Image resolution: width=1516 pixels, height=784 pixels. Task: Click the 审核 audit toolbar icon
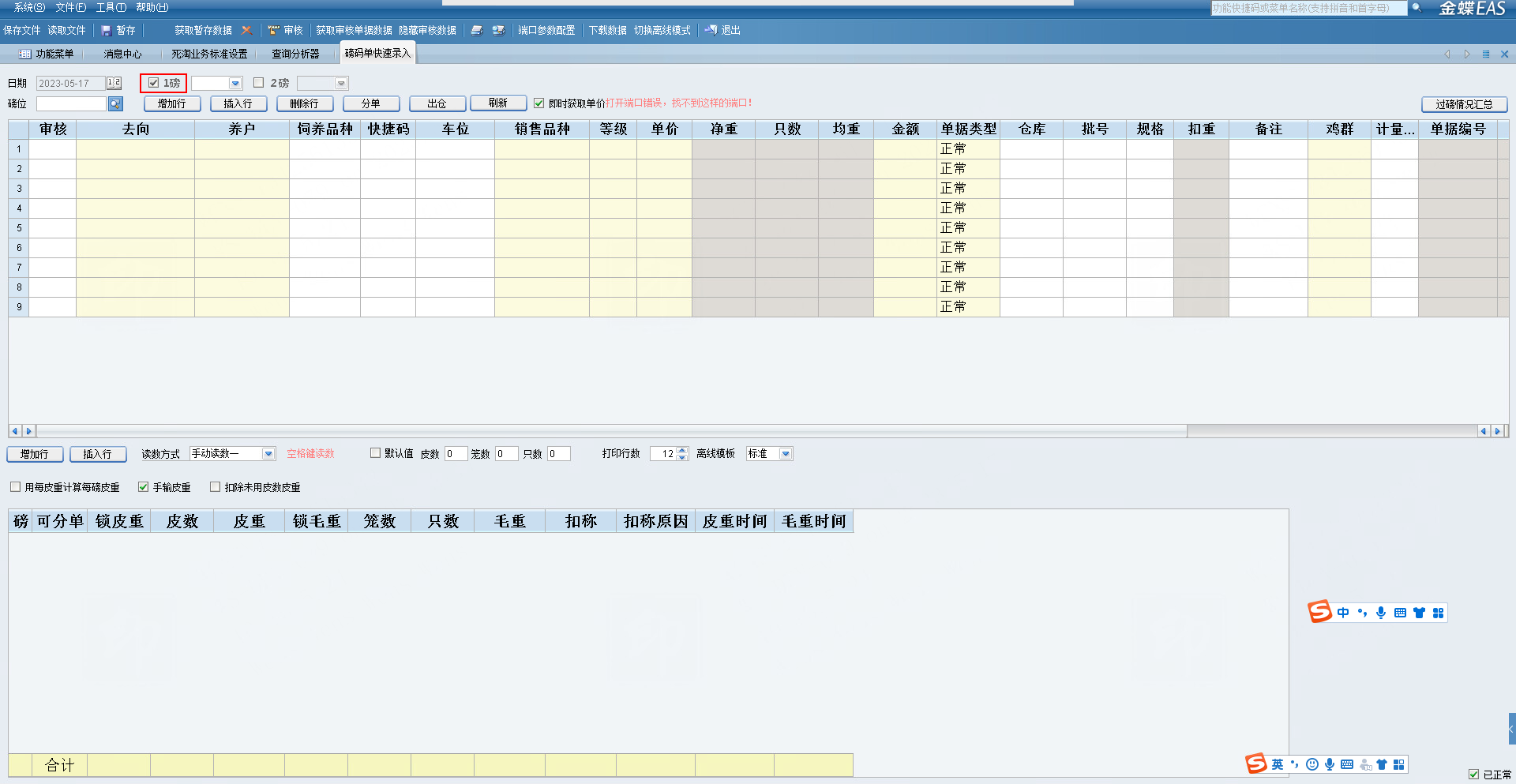click(274, 31)
